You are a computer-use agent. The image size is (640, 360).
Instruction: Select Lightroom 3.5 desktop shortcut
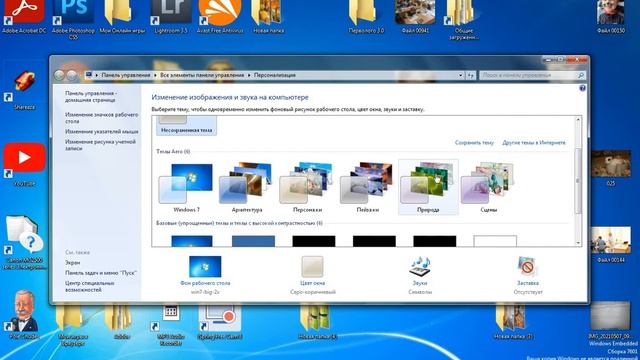point(171,17)
